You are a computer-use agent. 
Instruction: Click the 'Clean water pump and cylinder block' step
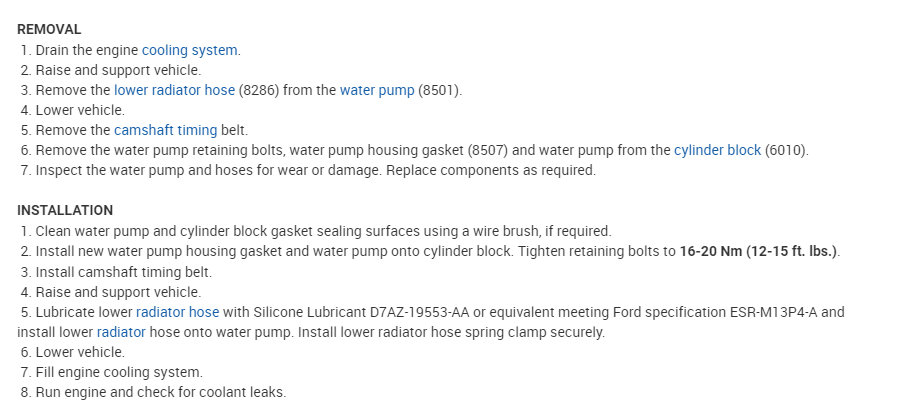click(323, 231)
